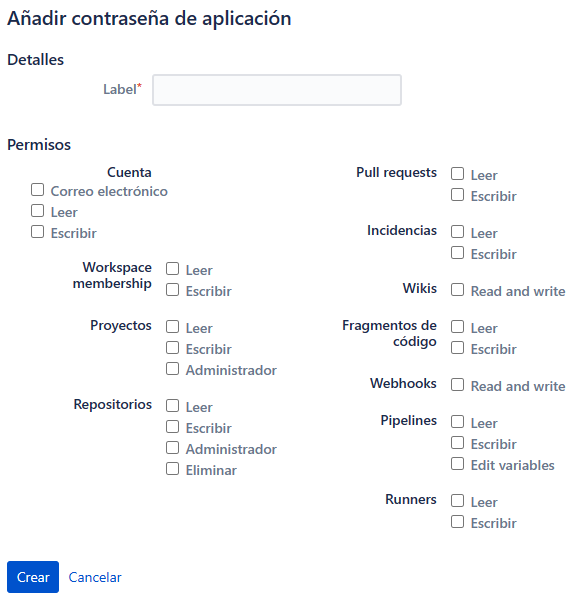Enable Leer permission for Proyectos
The width and height of the screenshot is (567, 613).
pos(172,327)
